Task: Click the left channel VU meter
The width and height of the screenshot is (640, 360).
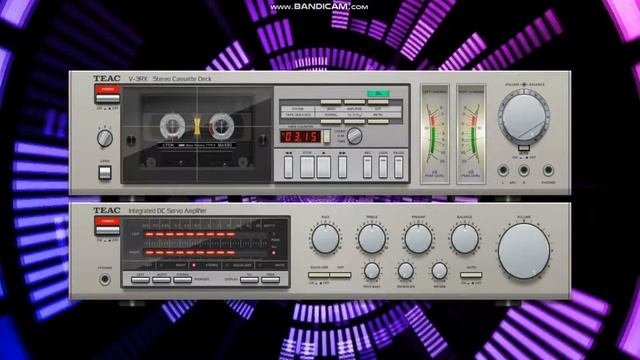Action: 435,134
